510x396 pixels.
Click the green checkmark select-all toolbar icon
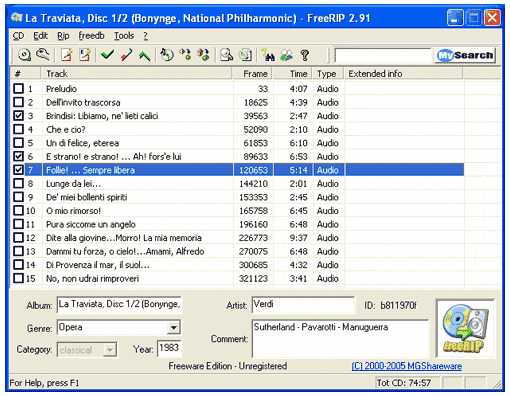(107, 55)
